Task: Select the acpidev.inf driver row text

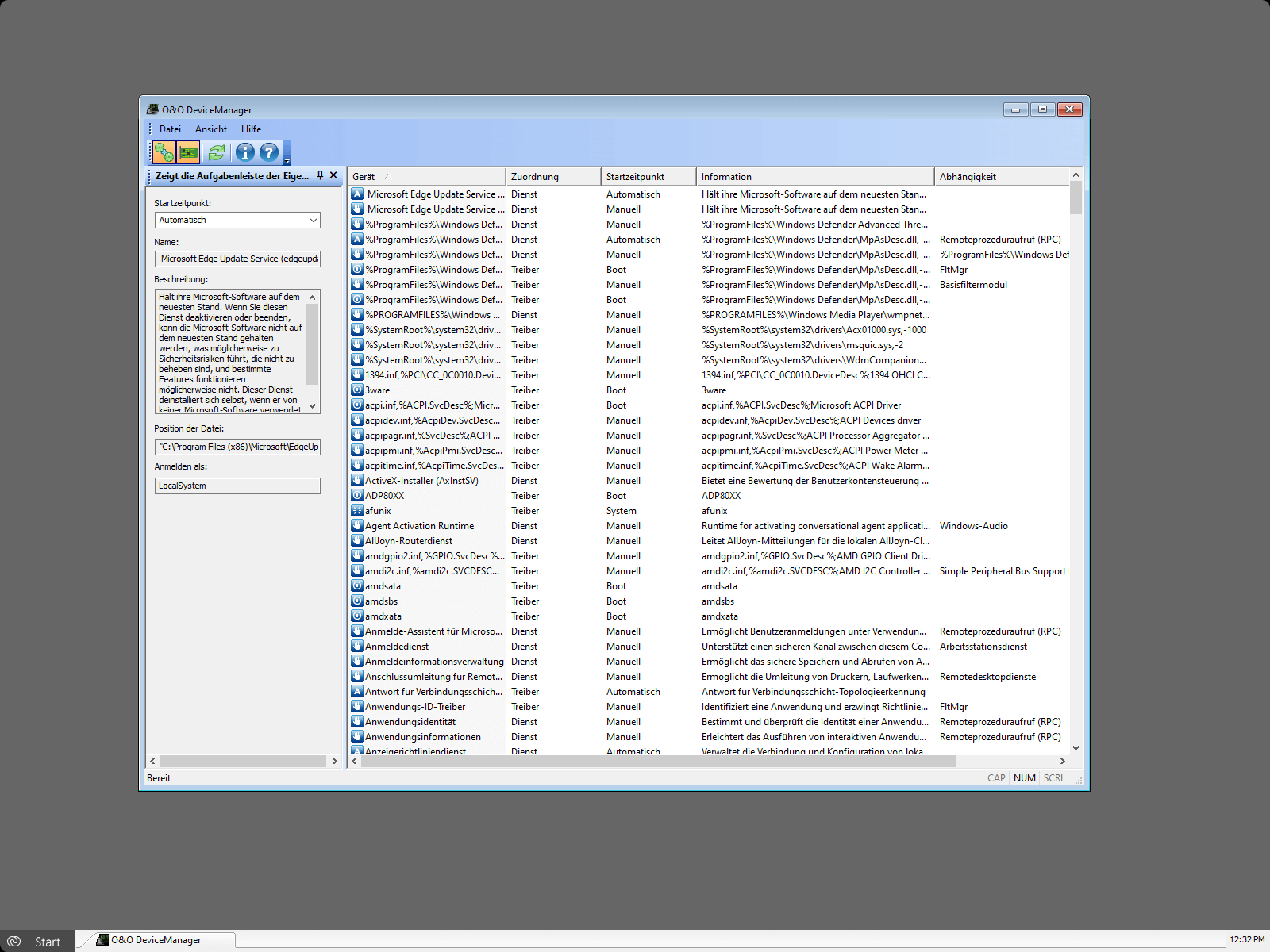Action: pos(433,420)
